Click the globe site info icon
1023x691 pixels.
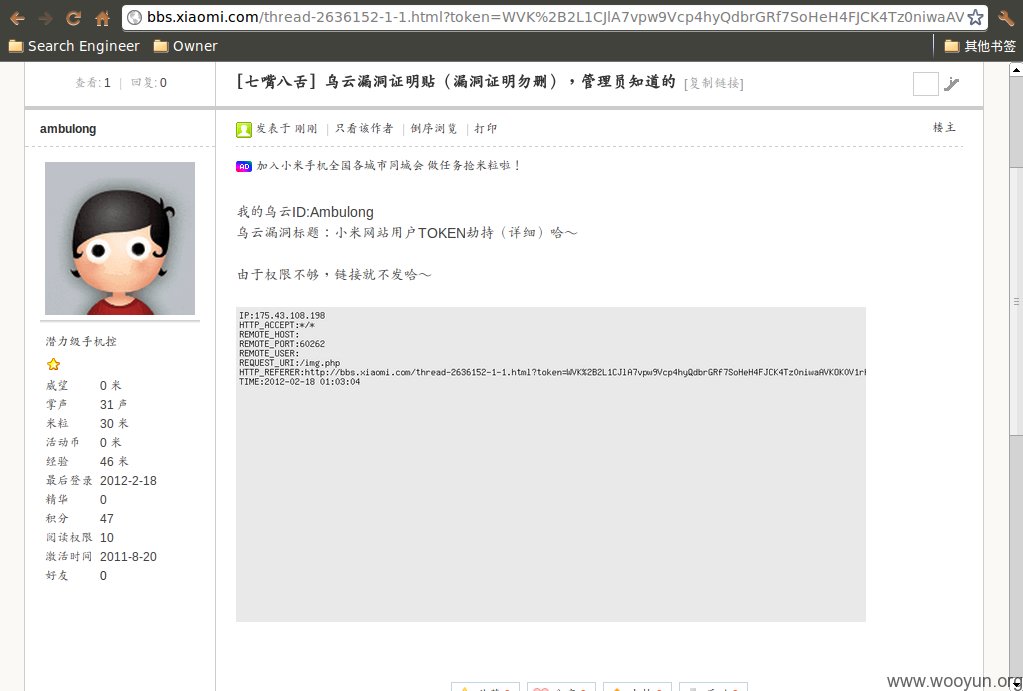[x=135, y=18]
